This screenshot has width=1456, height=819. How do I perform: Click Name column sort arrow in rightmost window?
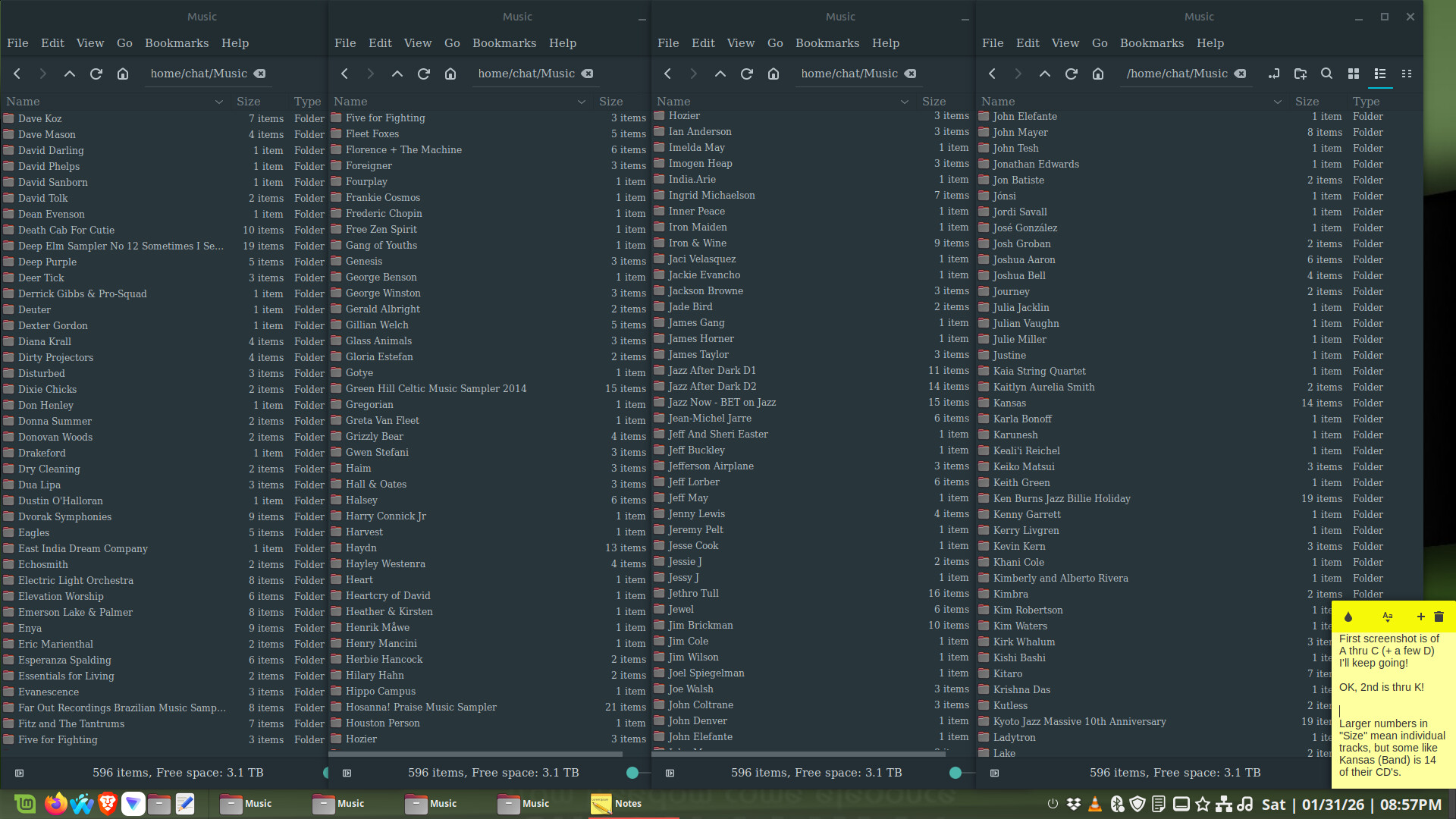pos(1278,102)
